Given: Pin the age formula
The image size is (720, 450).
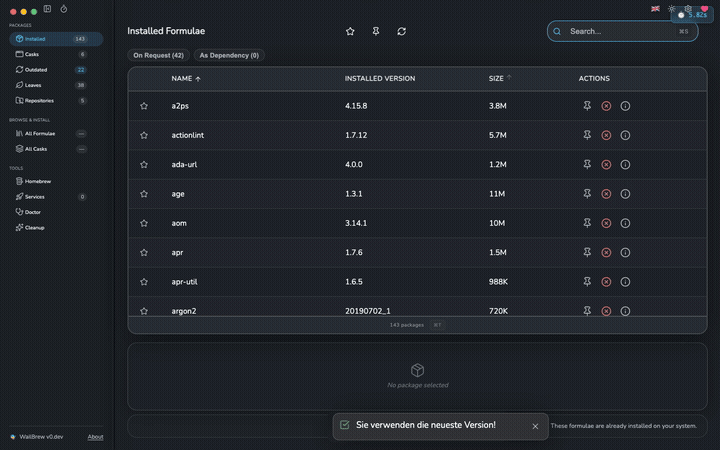Looking at the screenshot, I should pos(587,194).
